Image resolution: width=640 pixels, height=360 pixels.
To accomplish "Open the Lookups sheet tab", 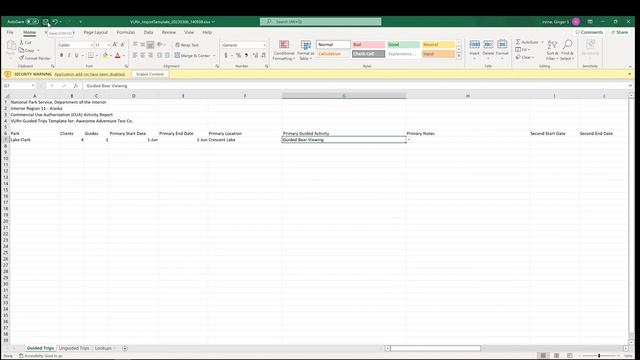I will (x=103, y=348).
